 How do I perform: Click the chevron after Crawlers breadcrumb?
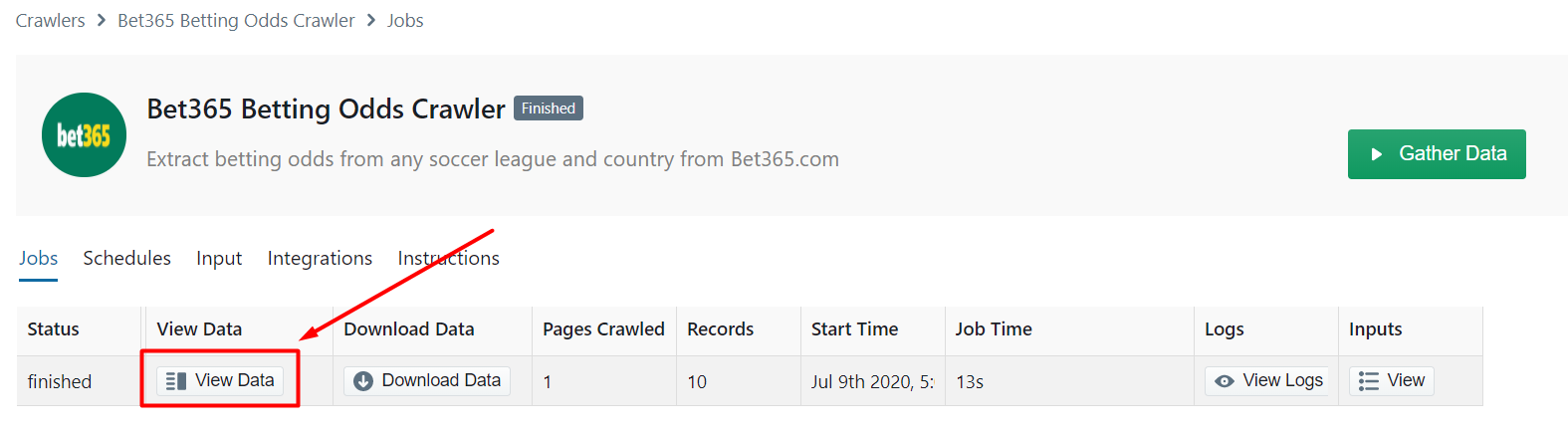point(102,20)
